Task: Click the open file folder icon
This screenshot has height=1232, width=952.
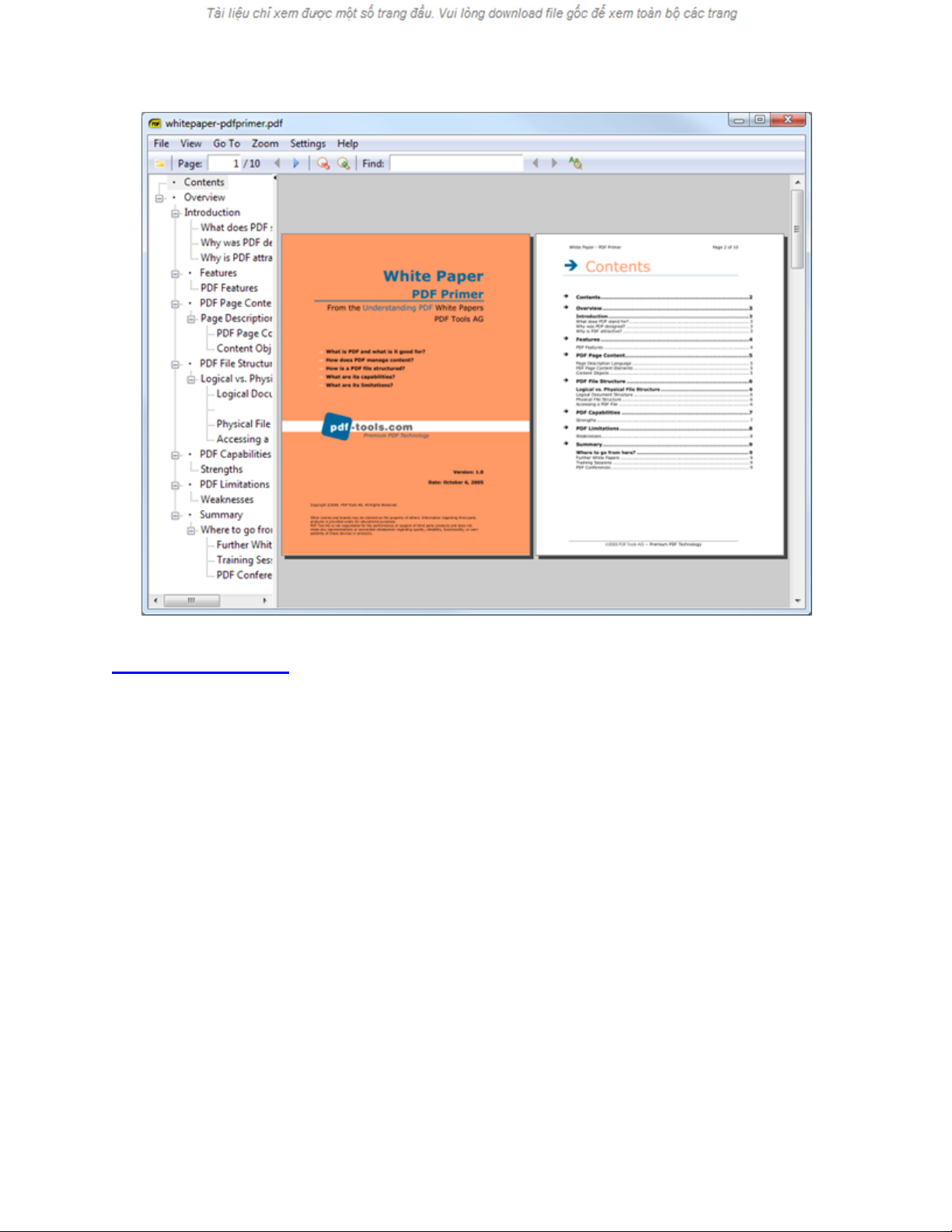Action: click(x=159, y=164)
